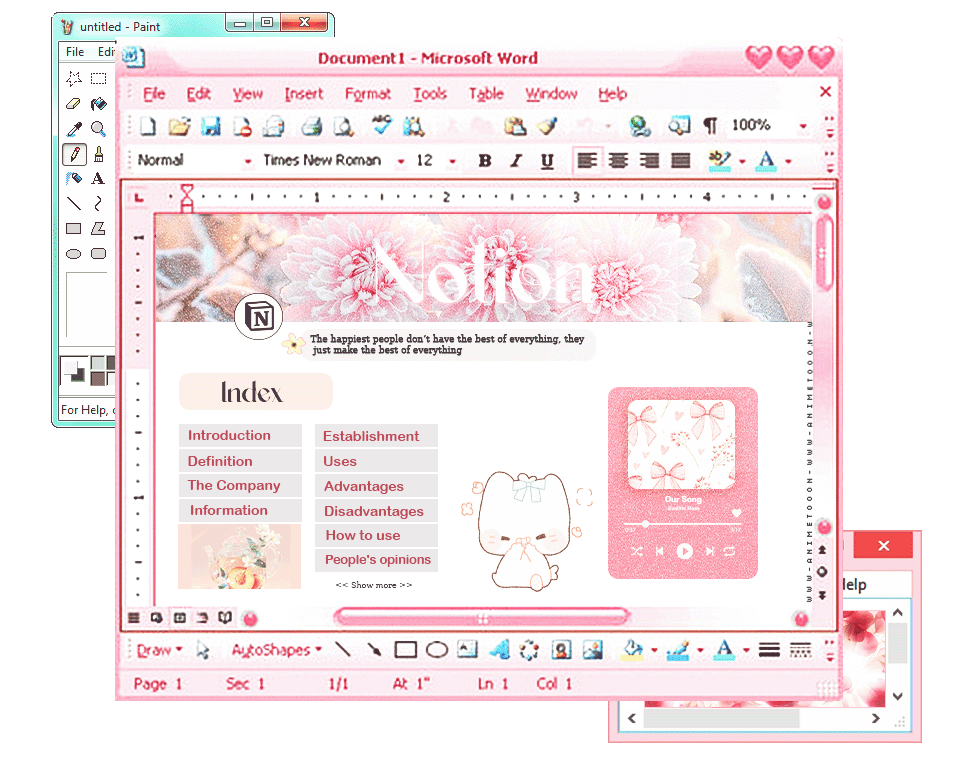The image size is (960, 760).
Task: Open the Establishment index link
Action: point(377,436)
